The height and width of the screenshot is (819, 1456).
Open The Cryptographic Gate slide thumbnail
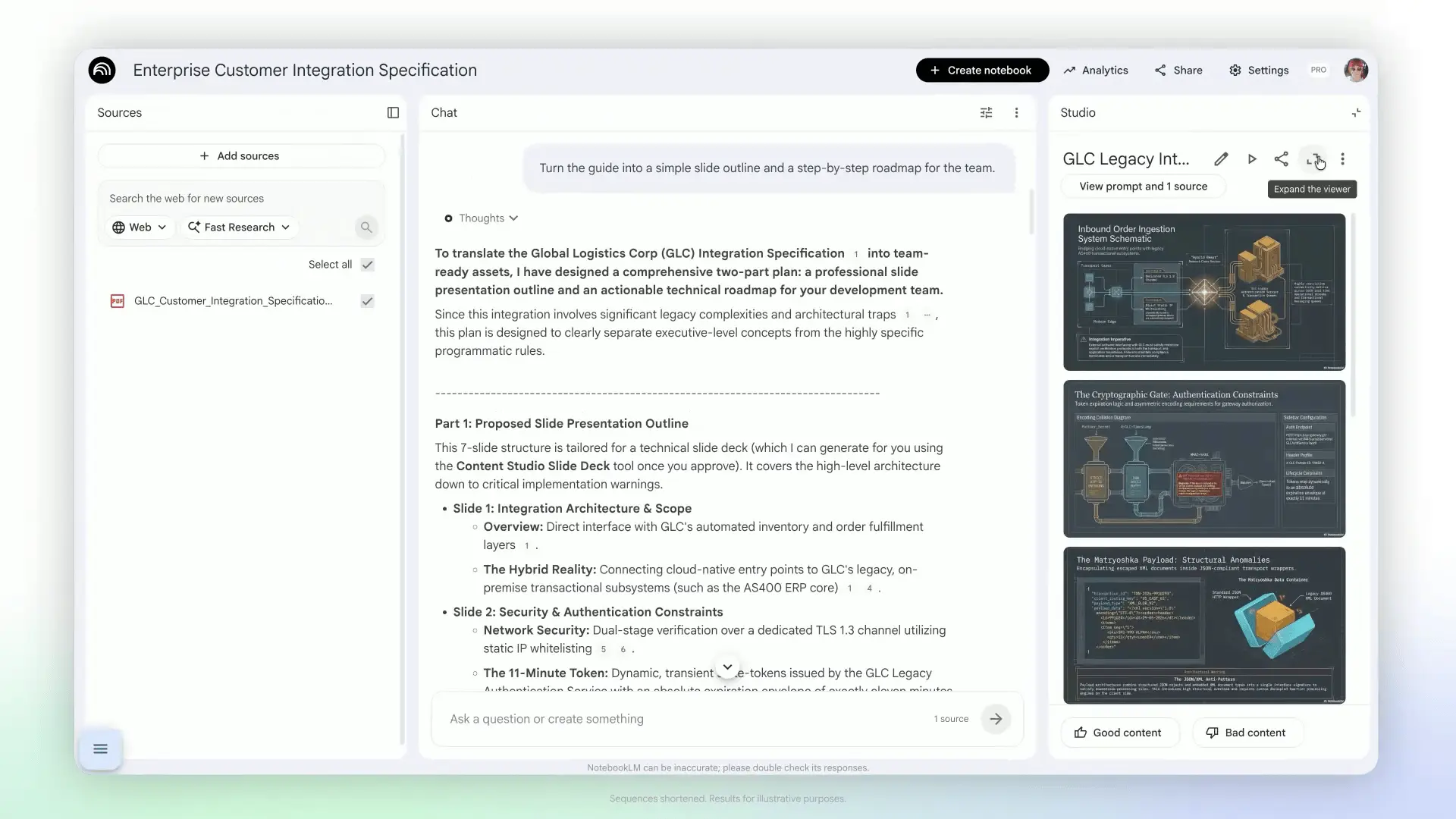(x=1204, y=459)
